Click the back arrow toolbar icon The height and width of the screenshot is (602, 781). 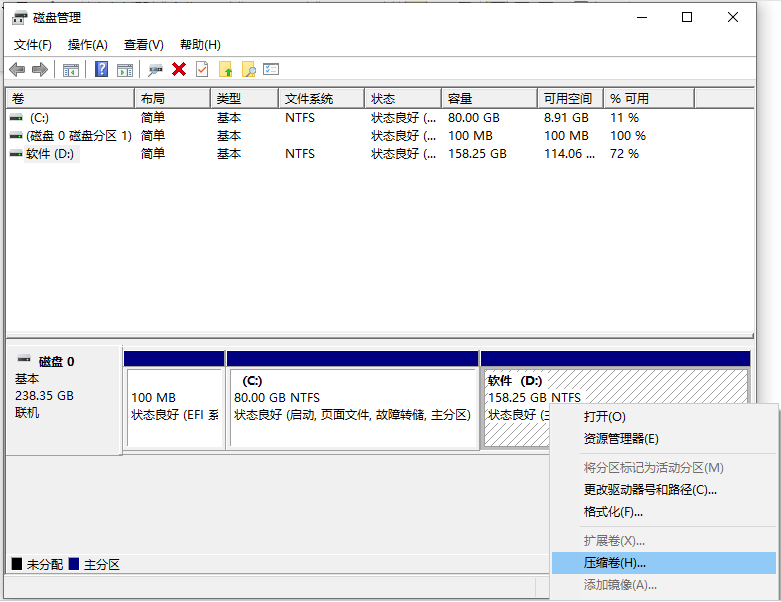[17, 69]
